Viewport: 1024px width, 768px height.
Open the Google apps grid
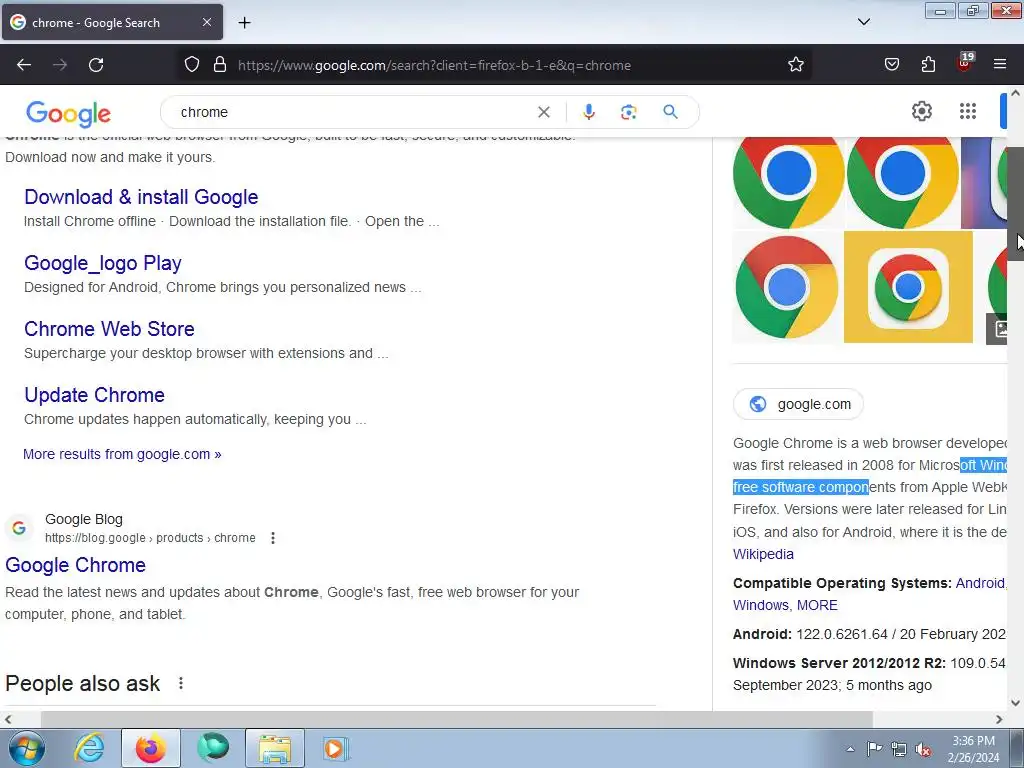tap(968, 111)
